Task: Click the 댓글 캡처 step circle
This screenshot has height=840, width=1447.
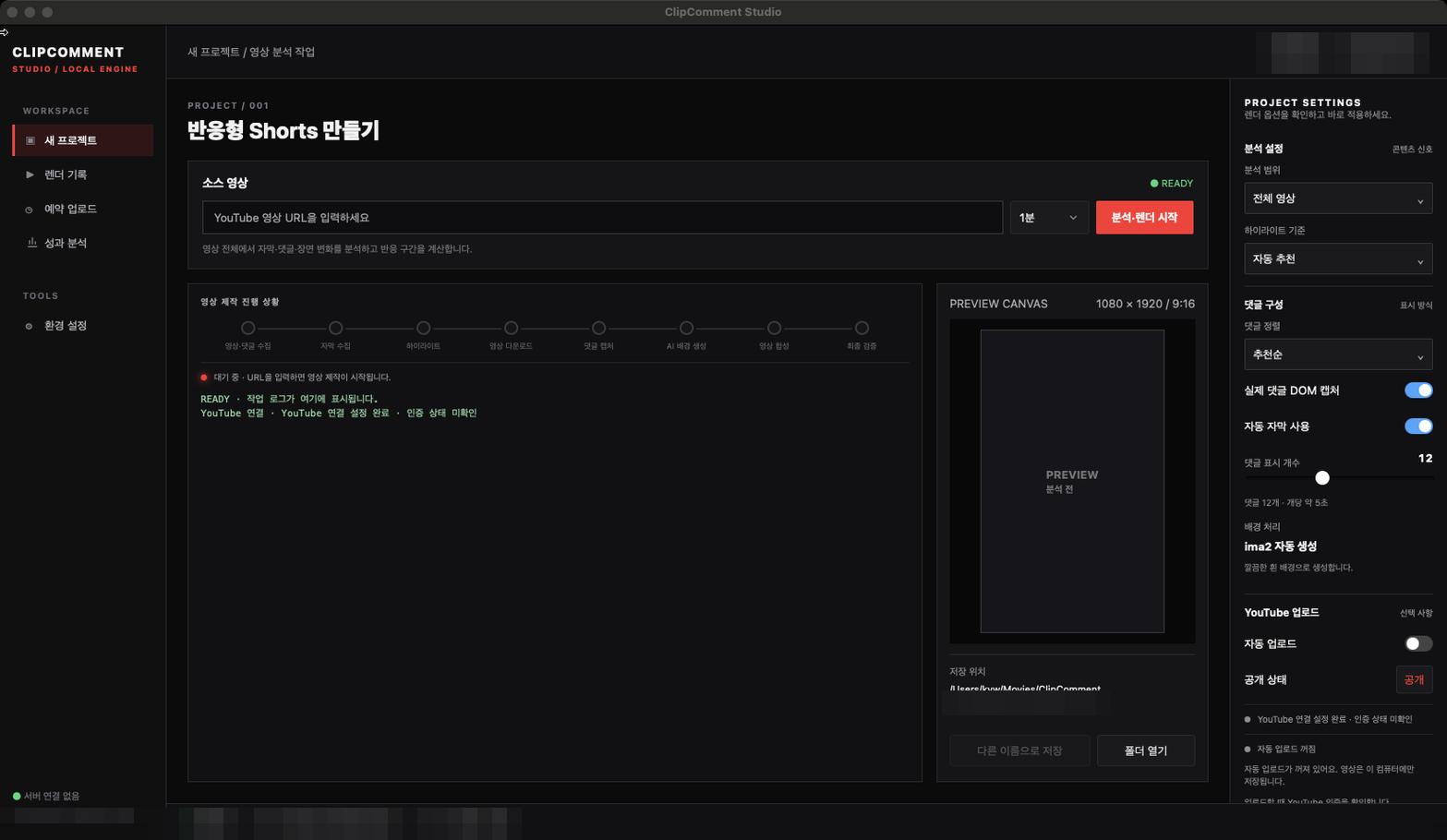Action: pos(598,328)
